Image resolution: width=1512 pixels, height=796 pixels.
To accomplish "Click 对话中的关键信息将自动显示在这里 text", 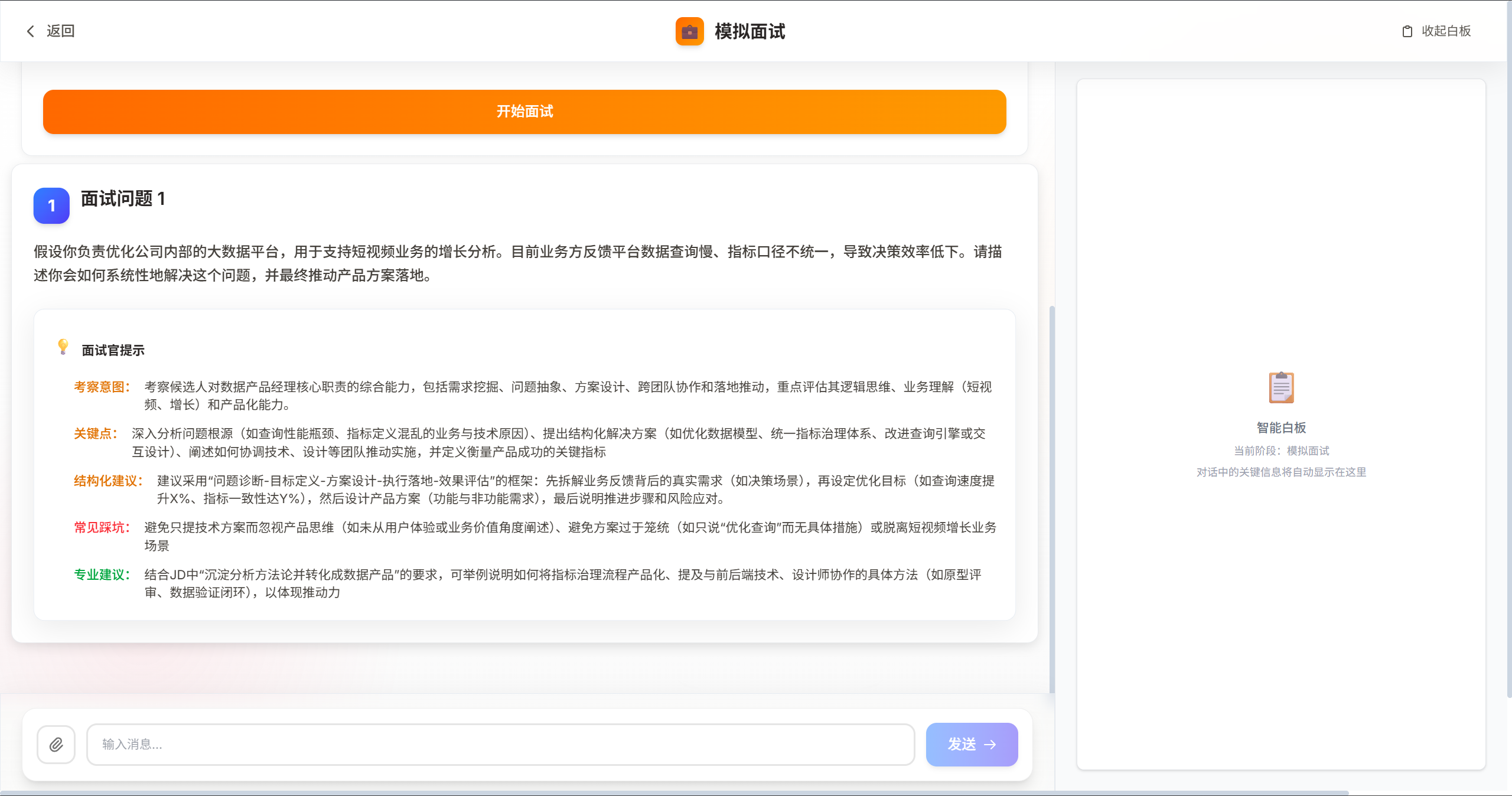I will (1281, 472).
